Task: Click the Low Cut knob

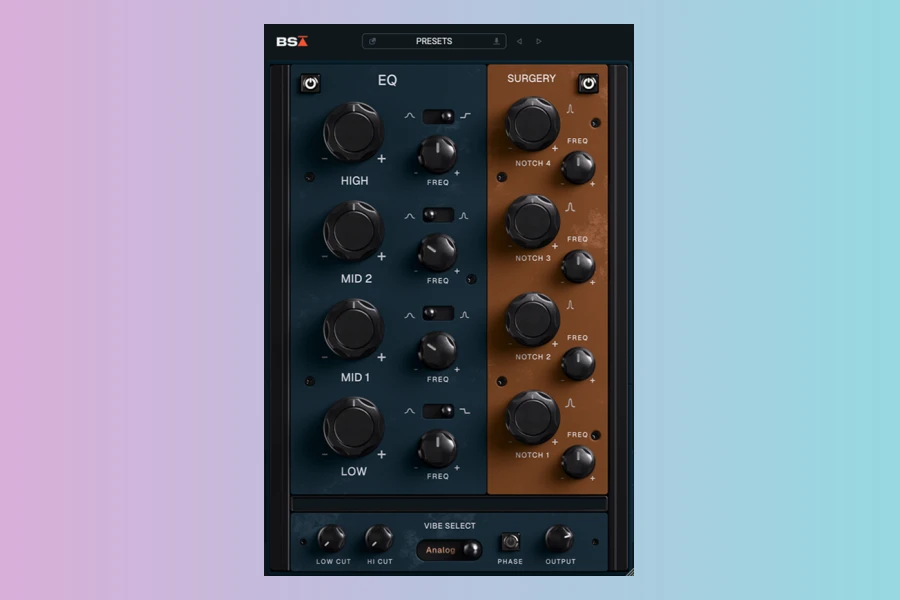Action: [331, 540]
